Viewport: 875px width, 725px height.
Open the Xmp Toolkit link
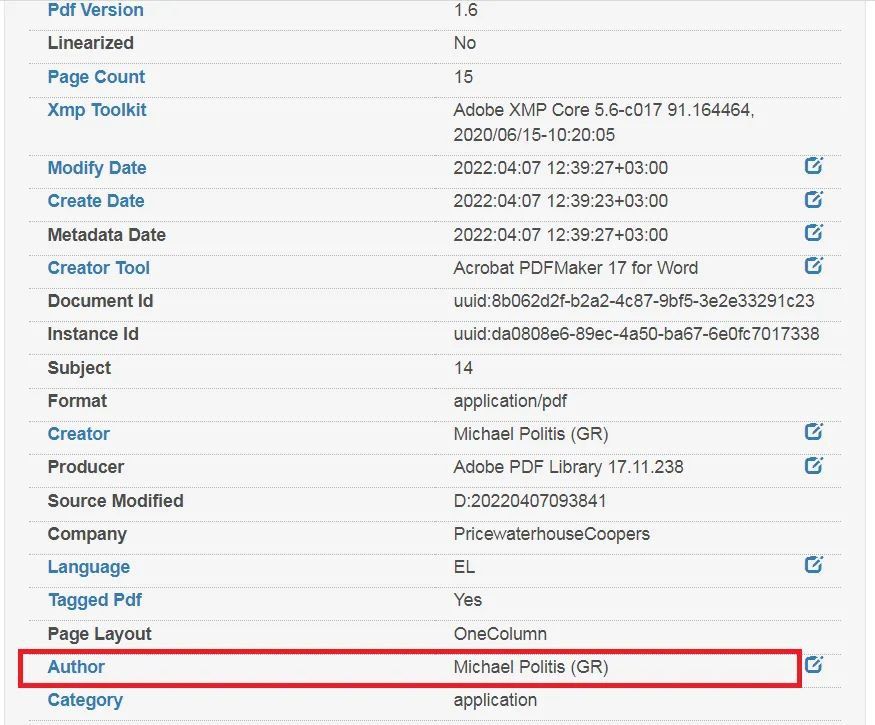[x=97, y=110]
